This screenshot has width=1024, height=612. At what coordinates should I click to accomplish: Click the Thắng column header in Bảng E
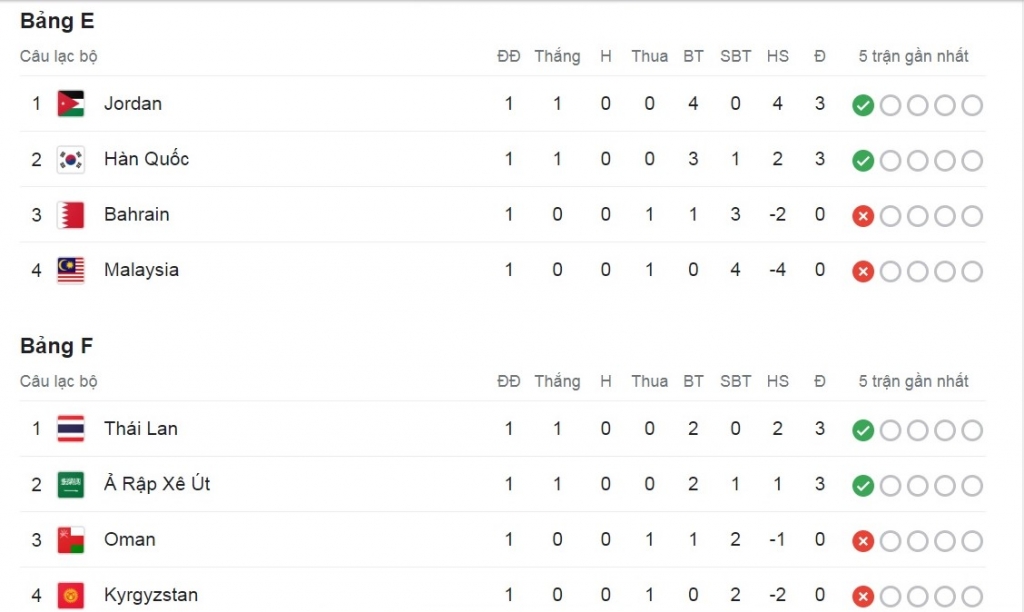point(557,56)
